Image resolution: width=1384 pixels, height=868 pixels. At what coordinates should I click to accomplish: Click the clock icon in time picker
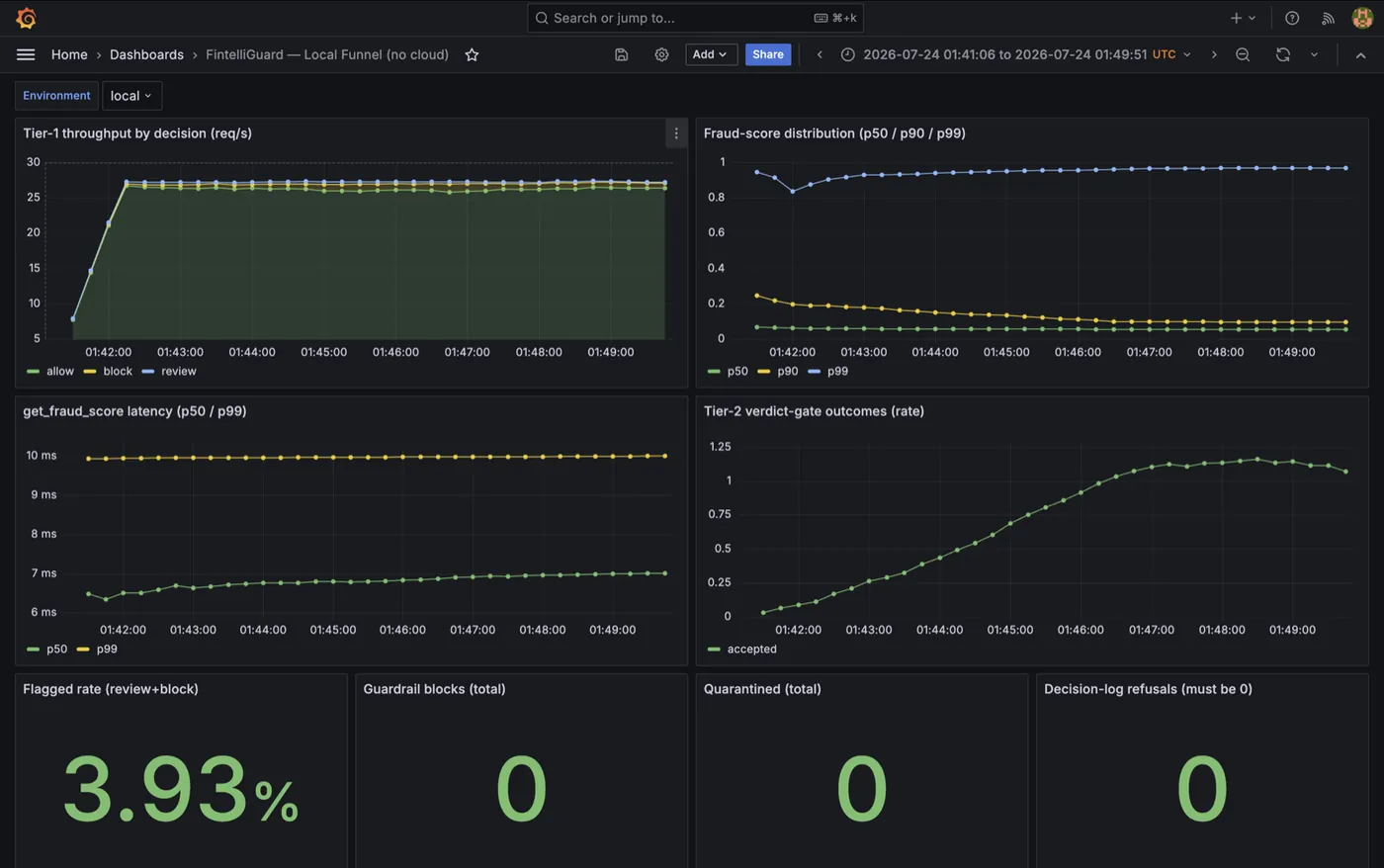[x=847, y=54]
